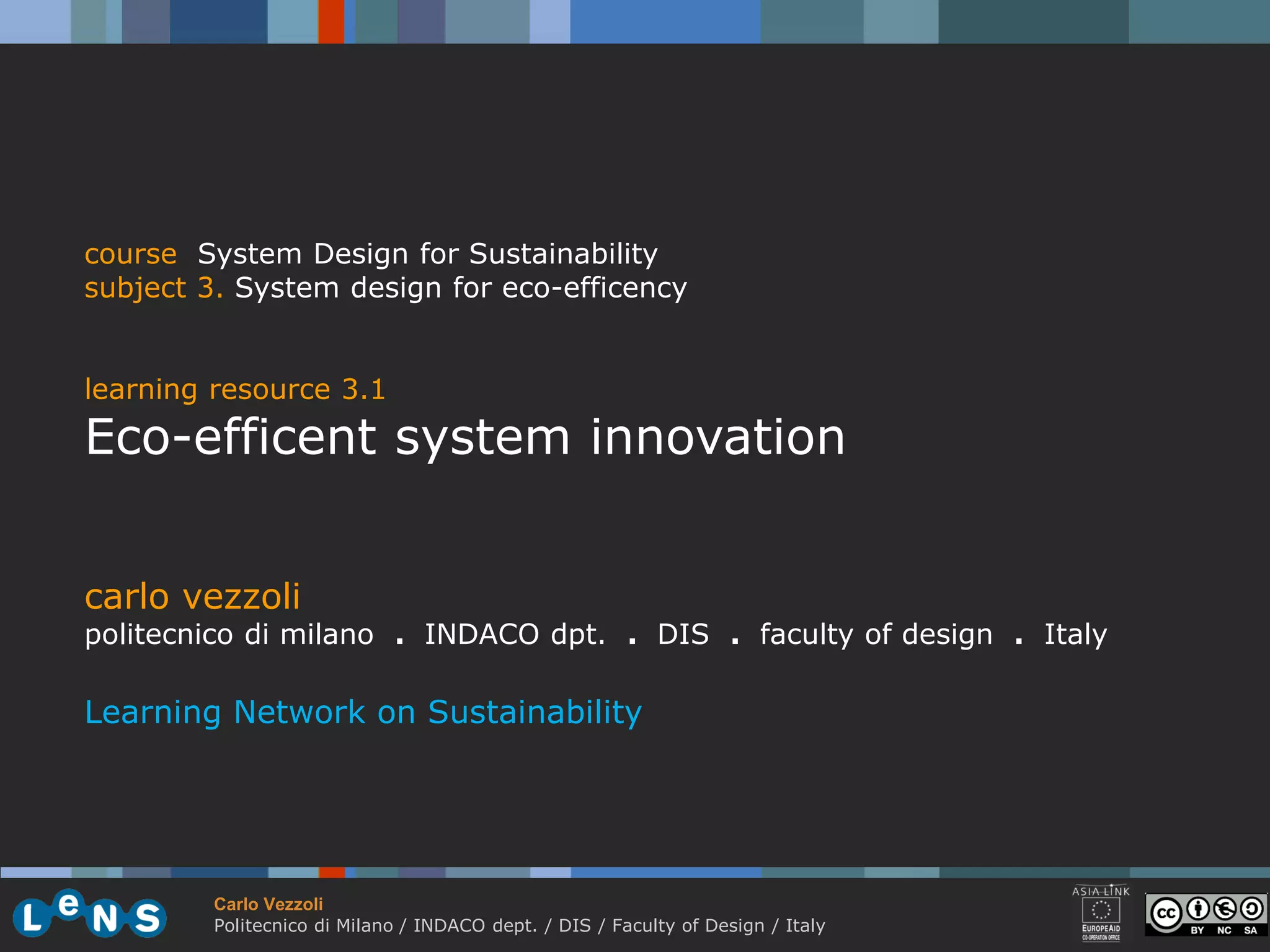Click the 'System Design for Sustainability' course text
Image resolution: width=1270 pixels, height=952 pixels.
[x=427, y=254]
